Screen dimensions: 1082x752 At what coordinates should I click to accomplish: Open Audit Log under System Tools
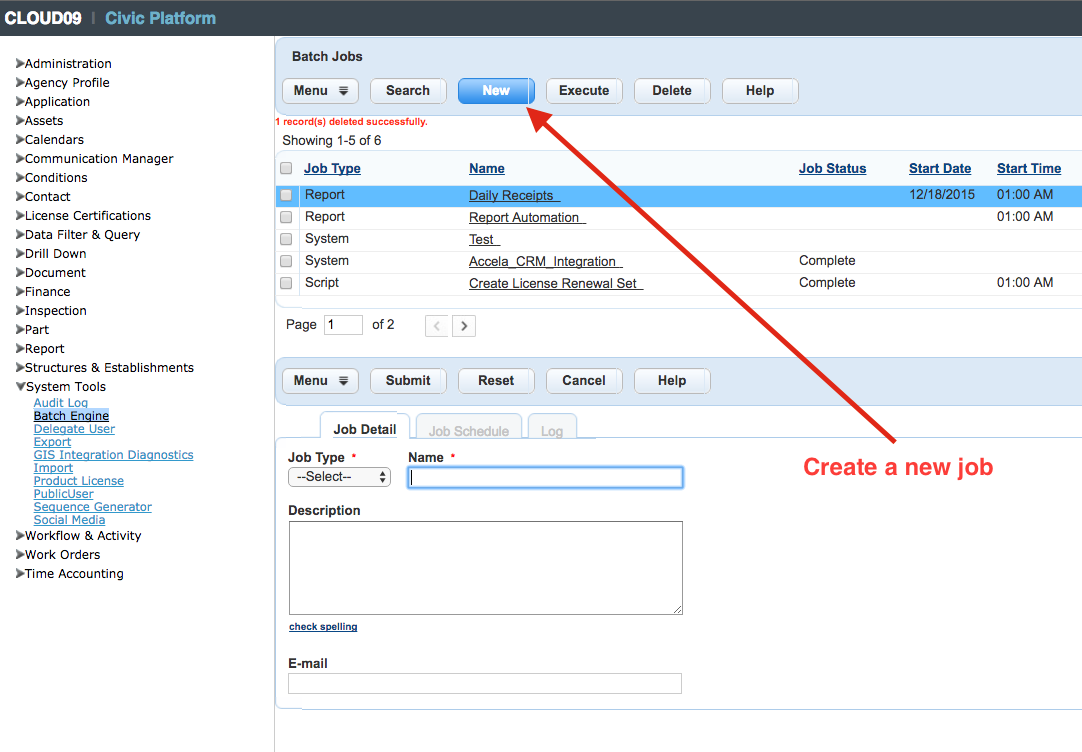pyautogui.click(x=61, y=403)
